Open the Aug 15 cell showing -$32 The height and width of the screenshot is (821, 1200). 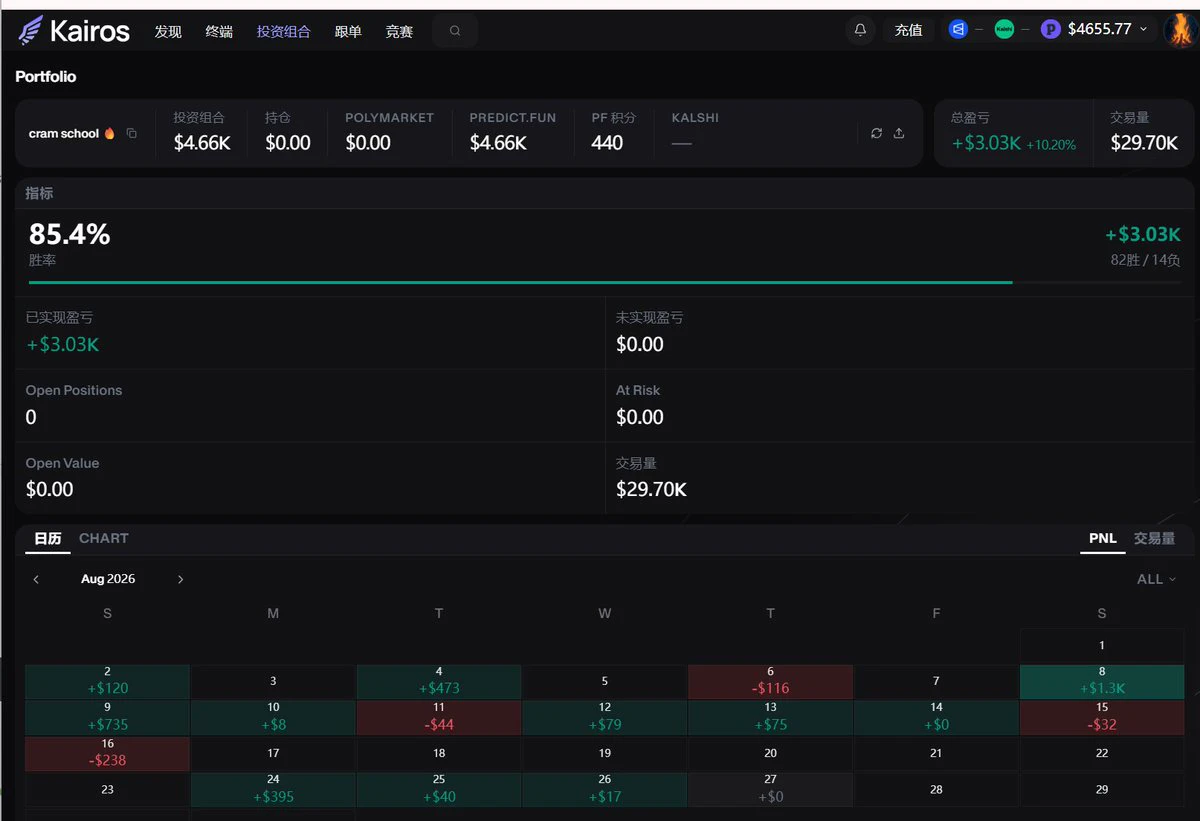1102,717
